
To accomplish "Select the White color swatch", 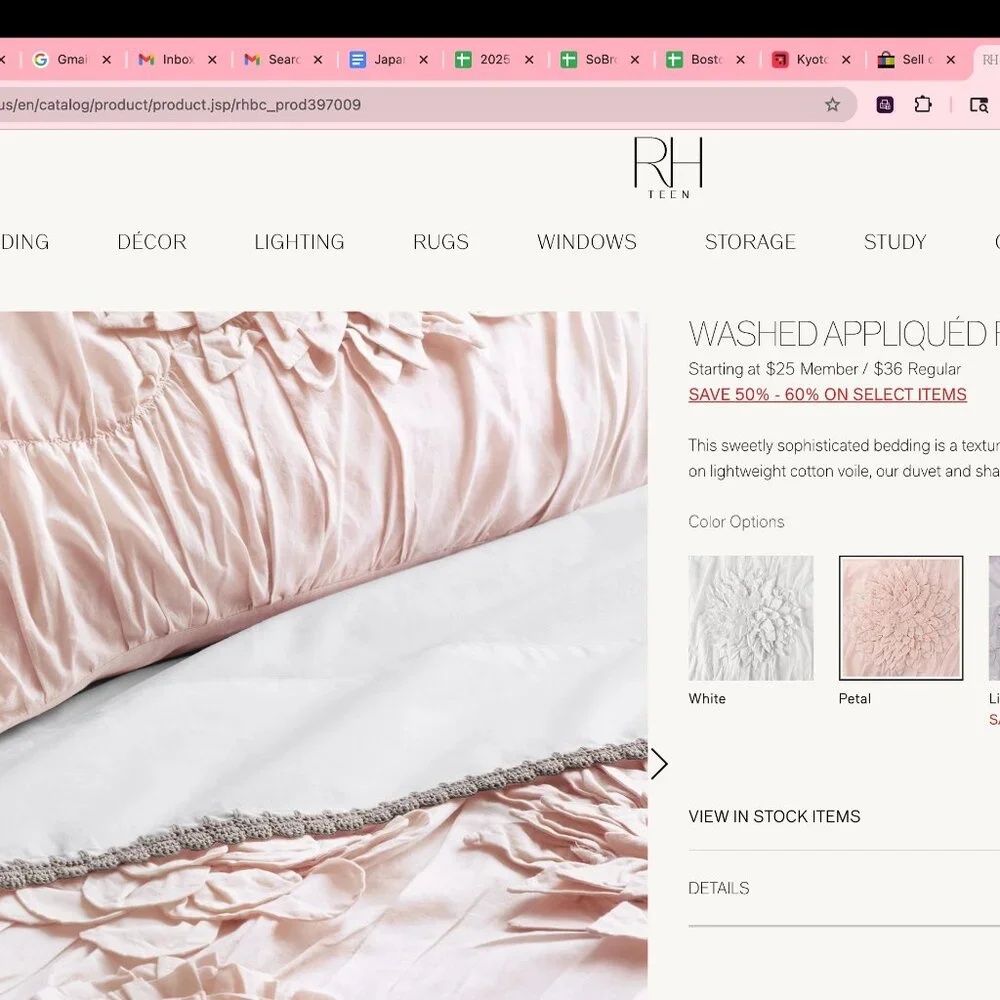I will coord(751,617).
